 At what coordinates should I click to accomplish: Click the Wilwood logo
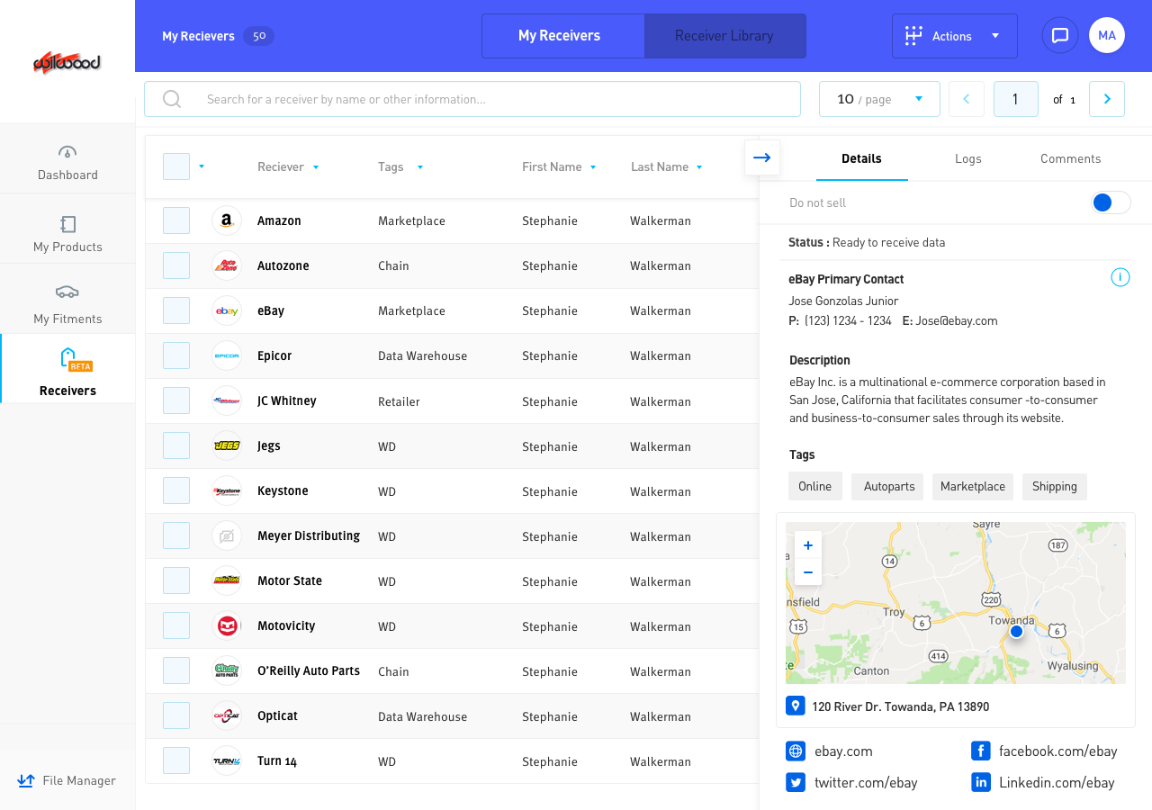tap(67, 62)
